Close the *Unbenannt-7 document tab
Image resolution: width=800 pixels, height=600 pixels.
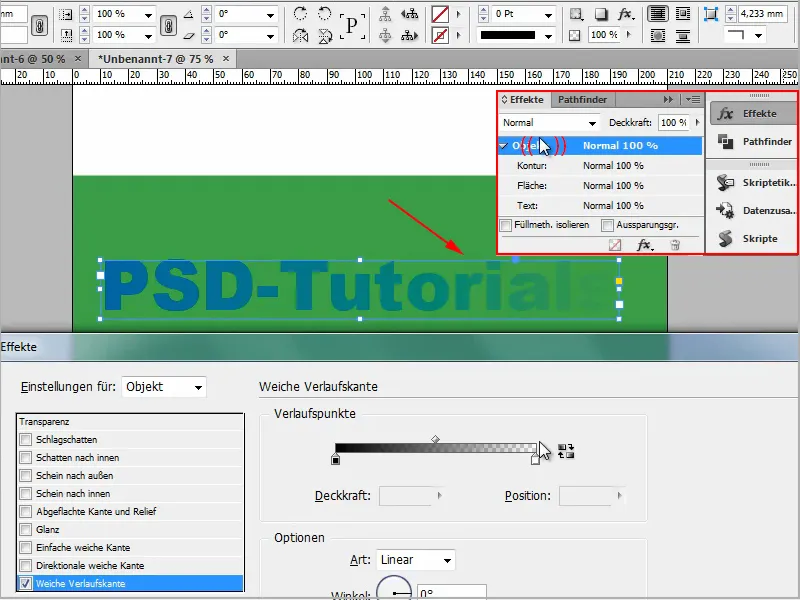tap(226, 59)
